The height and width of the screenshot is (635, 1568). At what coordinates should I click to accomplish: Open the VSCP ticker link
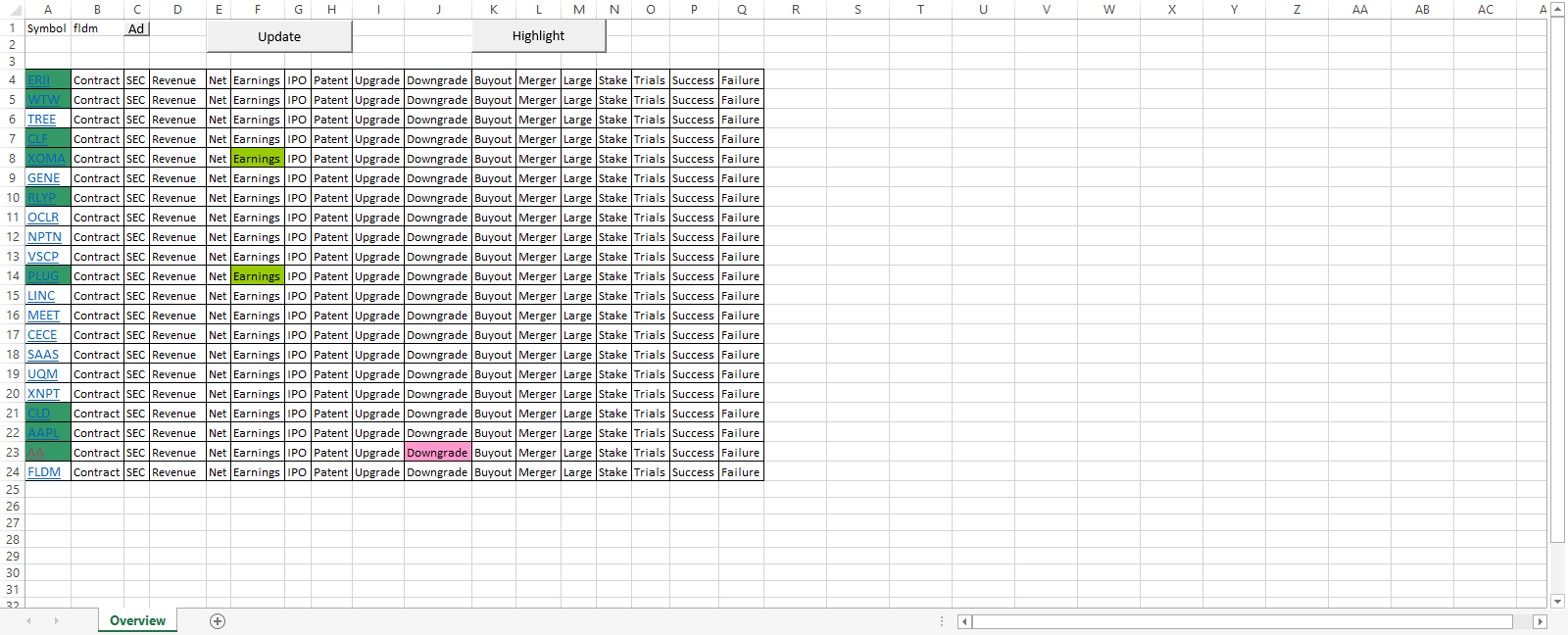[43, 257]
